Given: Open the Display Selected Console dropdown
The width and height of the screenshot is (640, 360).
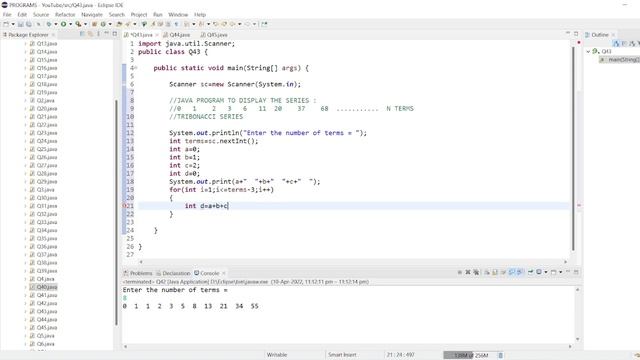Looking at the screenshot, I should tap(545, 272).
